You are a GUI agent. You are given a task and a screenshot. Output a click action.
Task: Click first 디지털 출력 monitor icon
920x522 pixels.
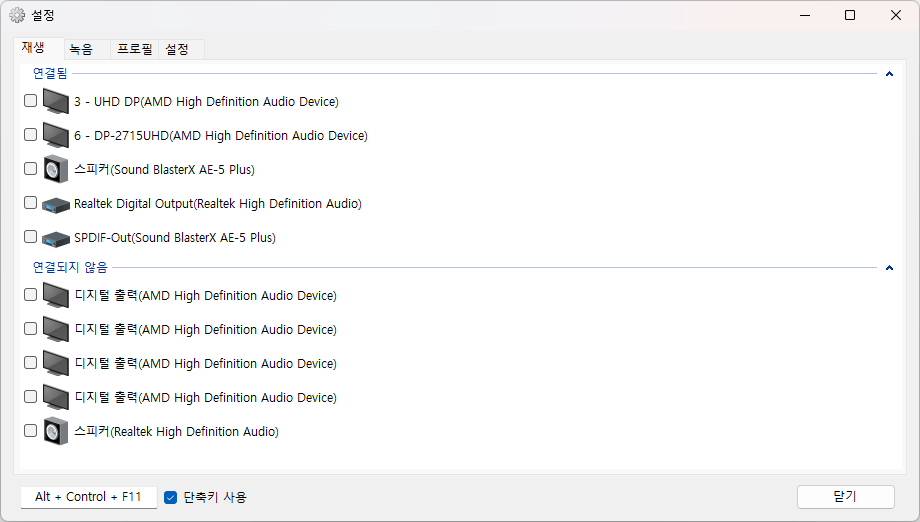[56, 295]
